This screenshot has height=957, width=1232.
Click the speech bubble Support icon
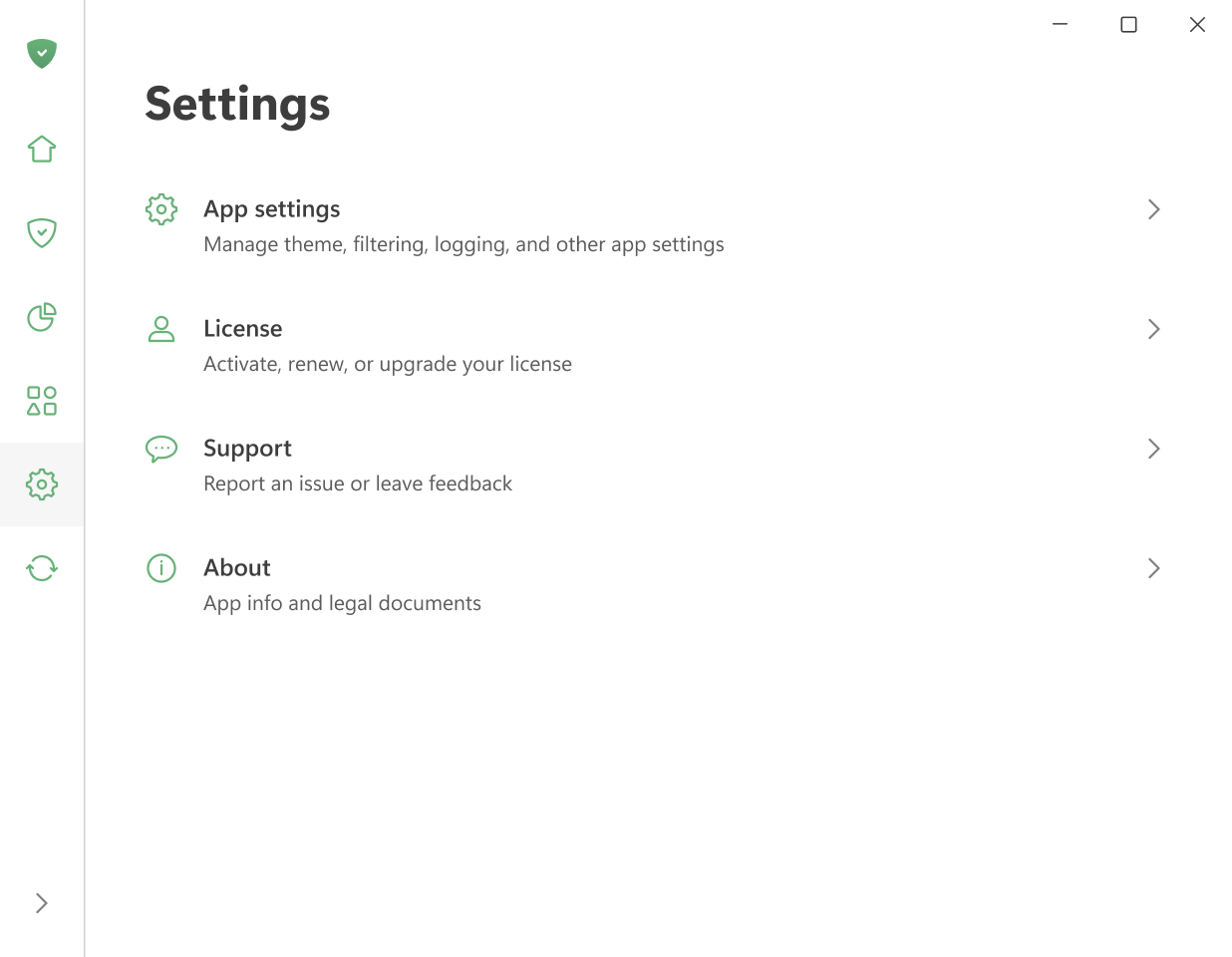161,449
